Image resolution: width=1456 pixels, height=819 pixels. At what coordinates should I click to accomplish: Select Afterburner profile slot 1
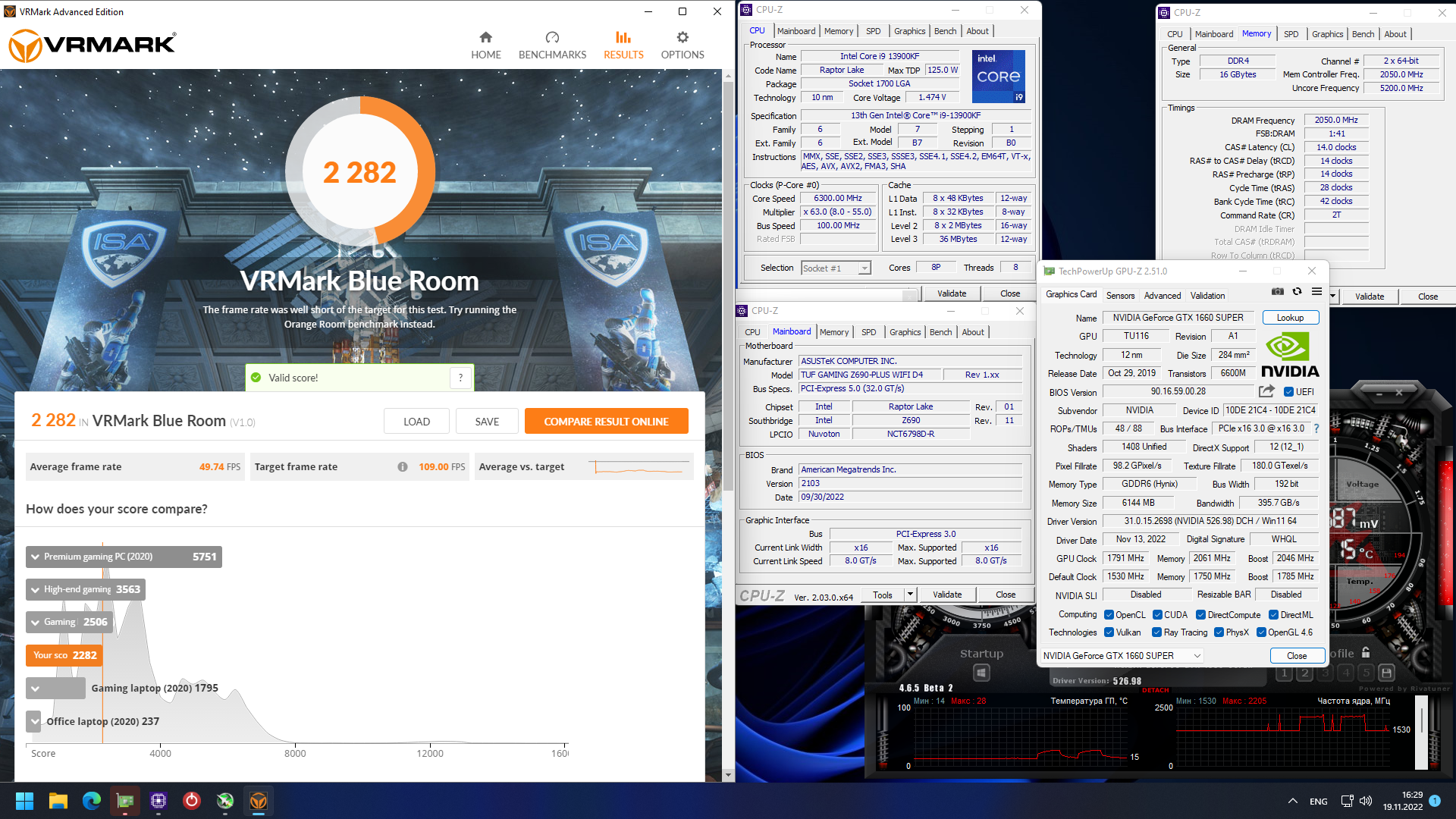[1284, 673]
